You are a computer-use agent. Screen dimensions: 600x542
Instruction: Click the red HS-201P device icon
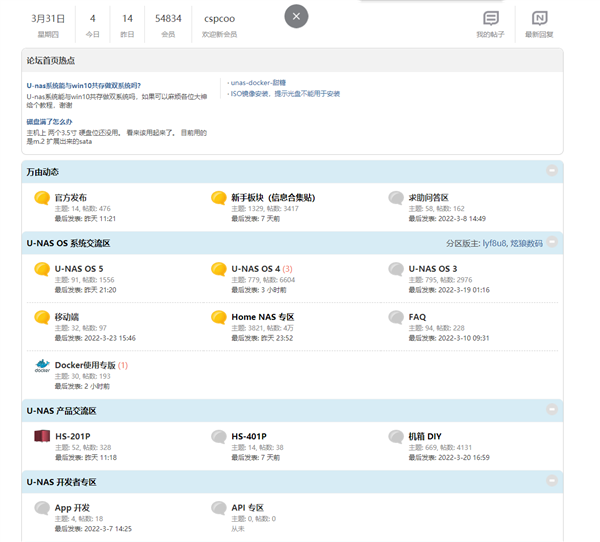(42, 436)
